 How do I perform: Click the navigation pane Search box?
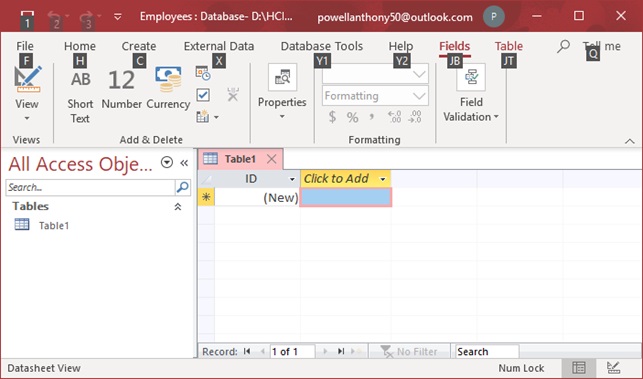point(90,187)
